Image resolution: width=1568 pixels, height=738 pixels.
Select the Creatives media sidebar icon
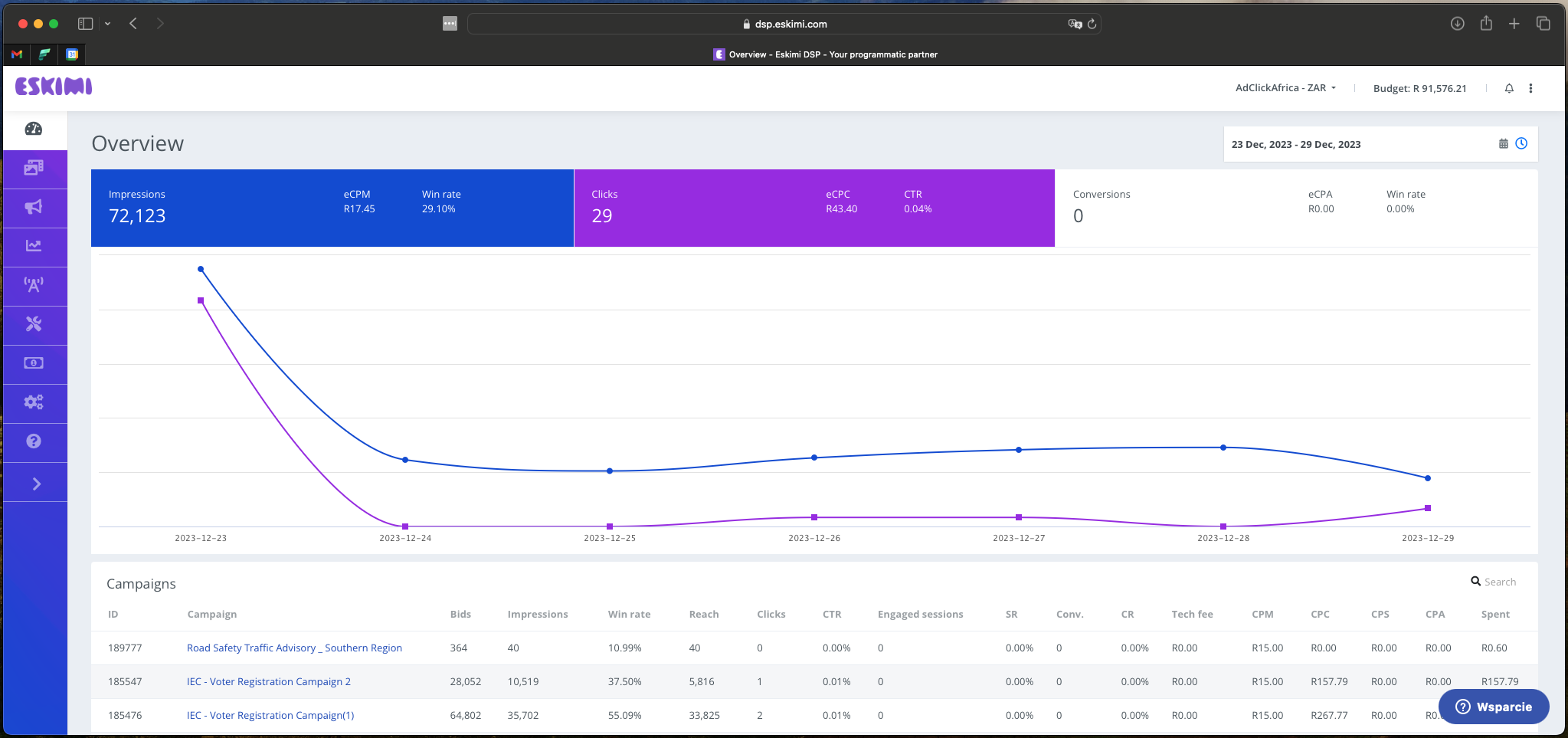click(x=34, y=169)
